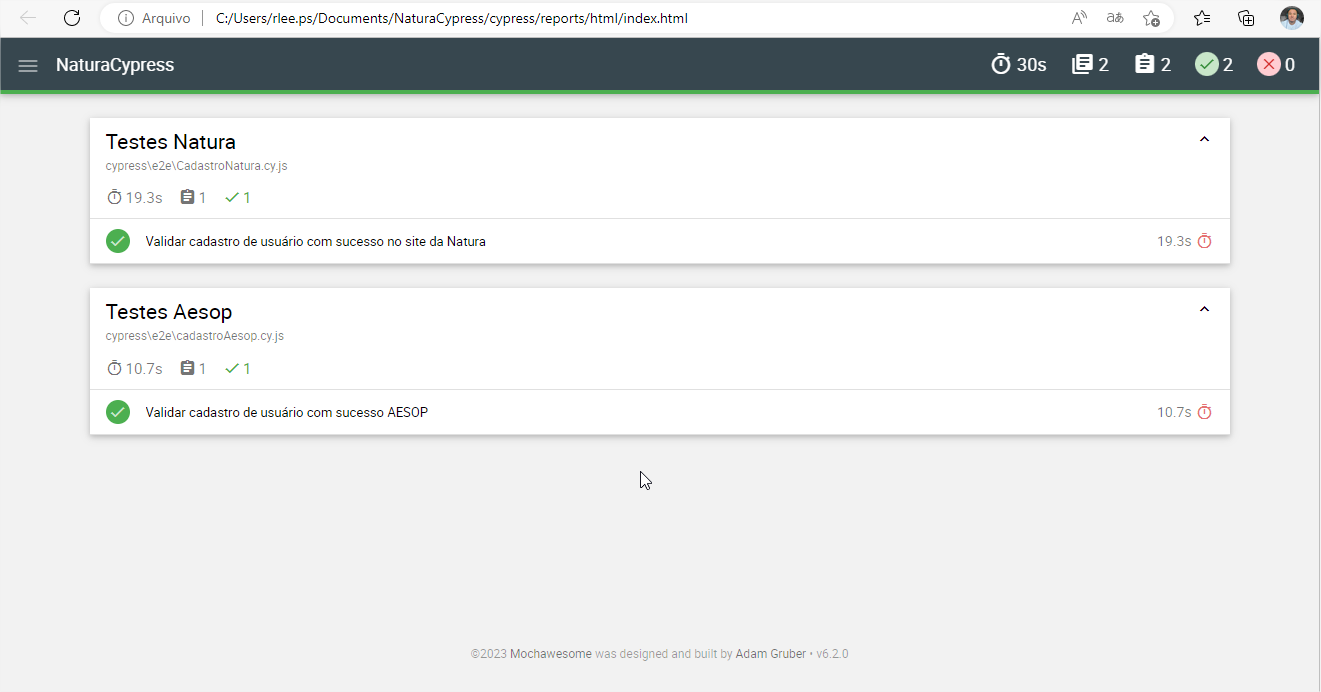
Task: Open the Mochawesome footer link
Action: click(x=551, y=654)
